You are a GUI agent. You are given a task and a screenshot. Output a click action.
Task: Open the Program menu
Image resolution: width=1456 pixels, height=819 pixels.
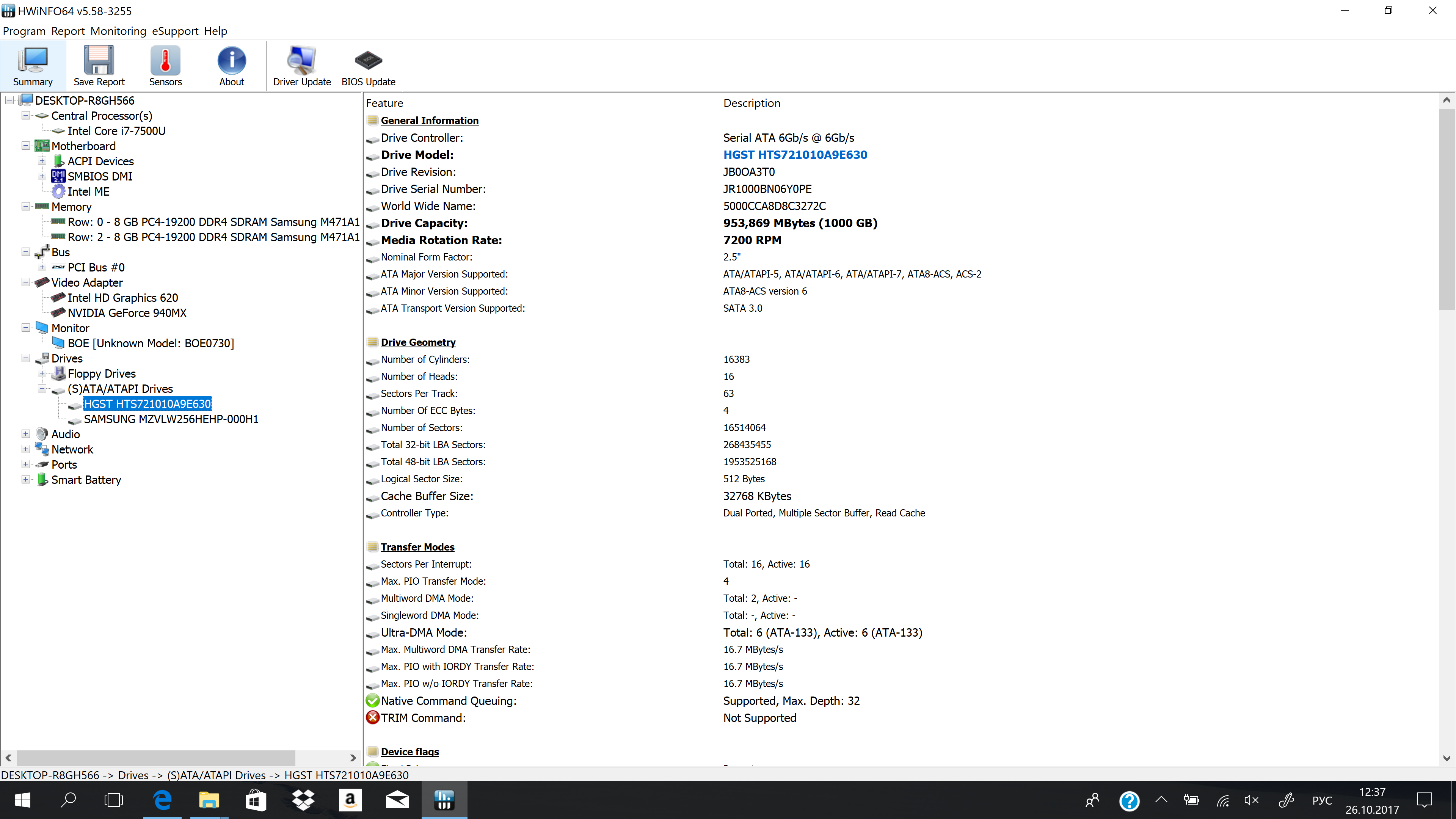click(x=24, y=31)
